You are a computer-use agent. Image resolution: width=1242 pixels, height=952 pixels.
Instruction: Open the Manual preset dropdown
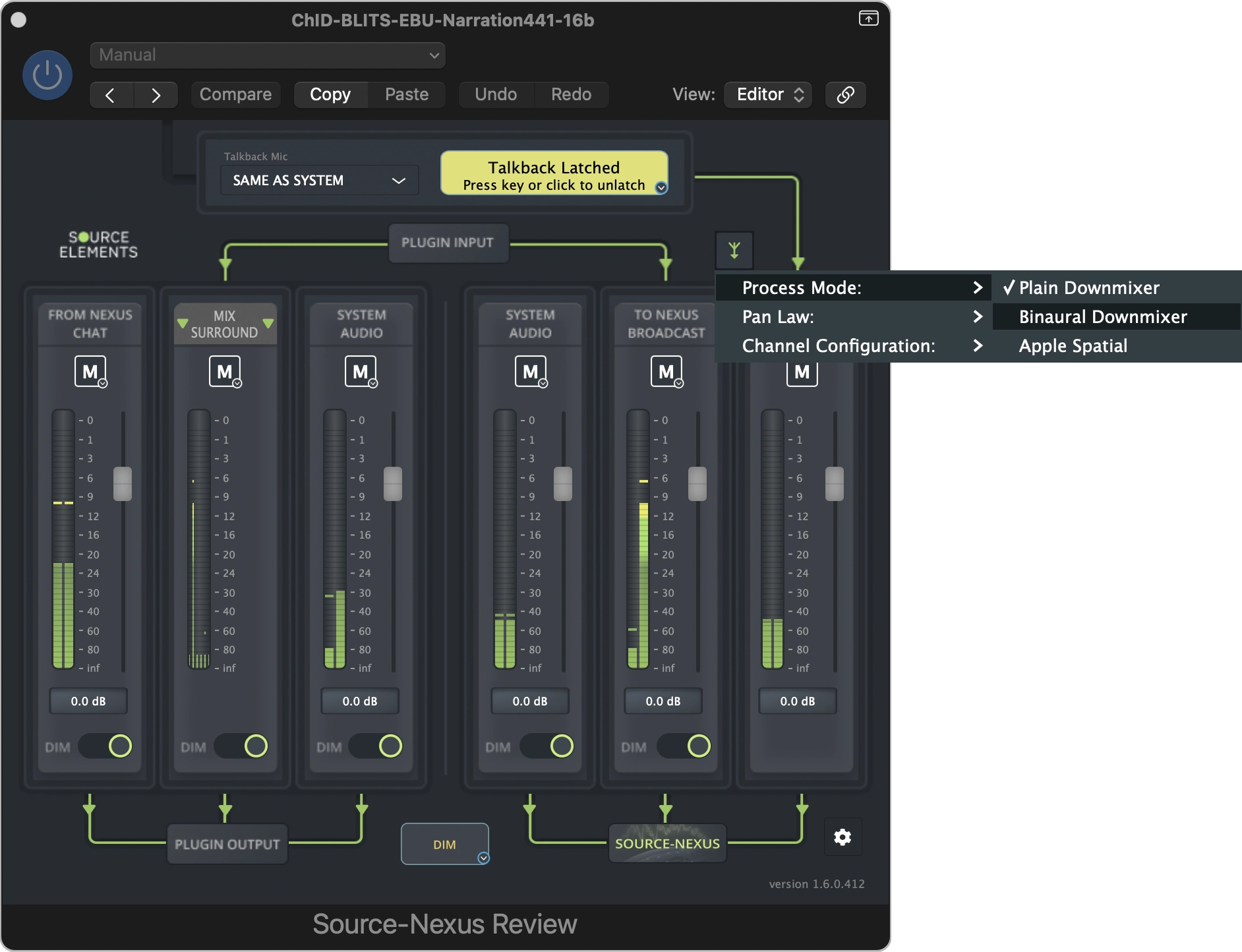(268, 55)
